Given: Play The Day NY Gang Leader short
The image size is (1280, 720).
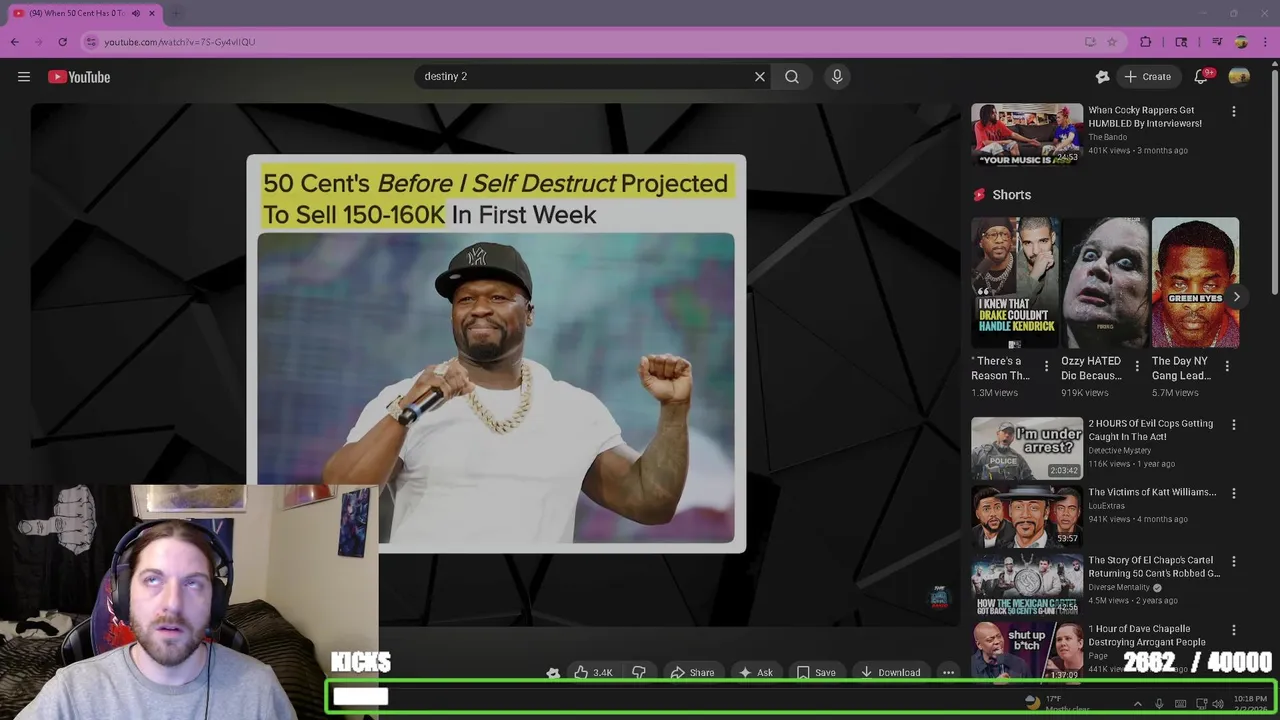Looking at the screenshot, I should tap(1195, 283).
